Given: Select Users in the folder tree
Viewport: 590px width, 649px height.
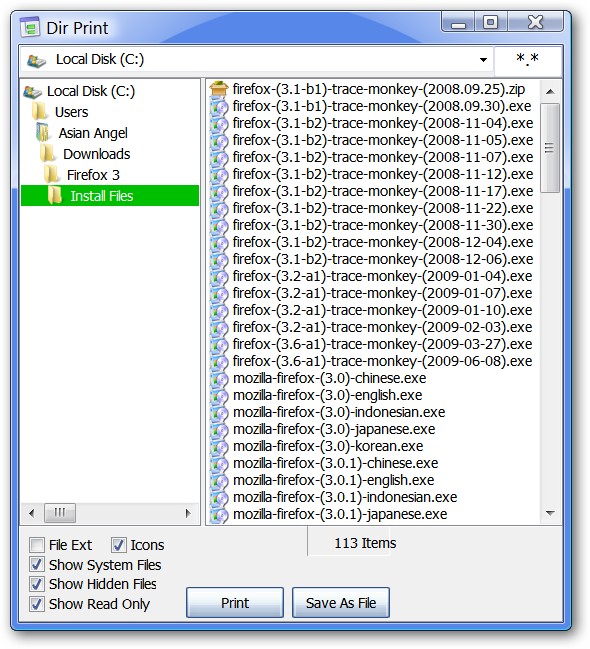Looking at the screenshot, I should coord(72,112).
